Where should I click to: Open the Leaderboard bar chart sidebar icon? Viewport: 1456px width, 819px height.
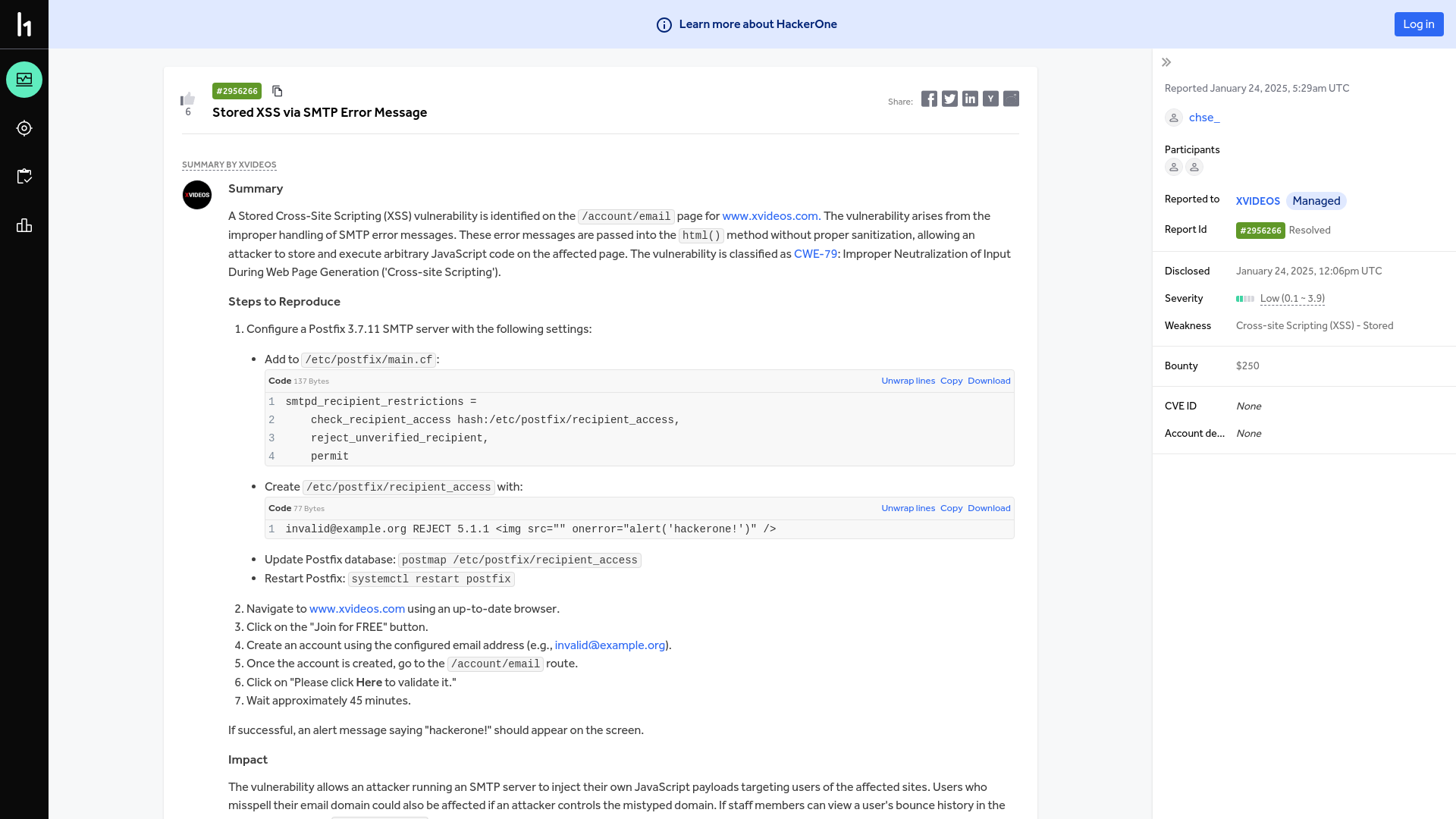click(24, 225)
